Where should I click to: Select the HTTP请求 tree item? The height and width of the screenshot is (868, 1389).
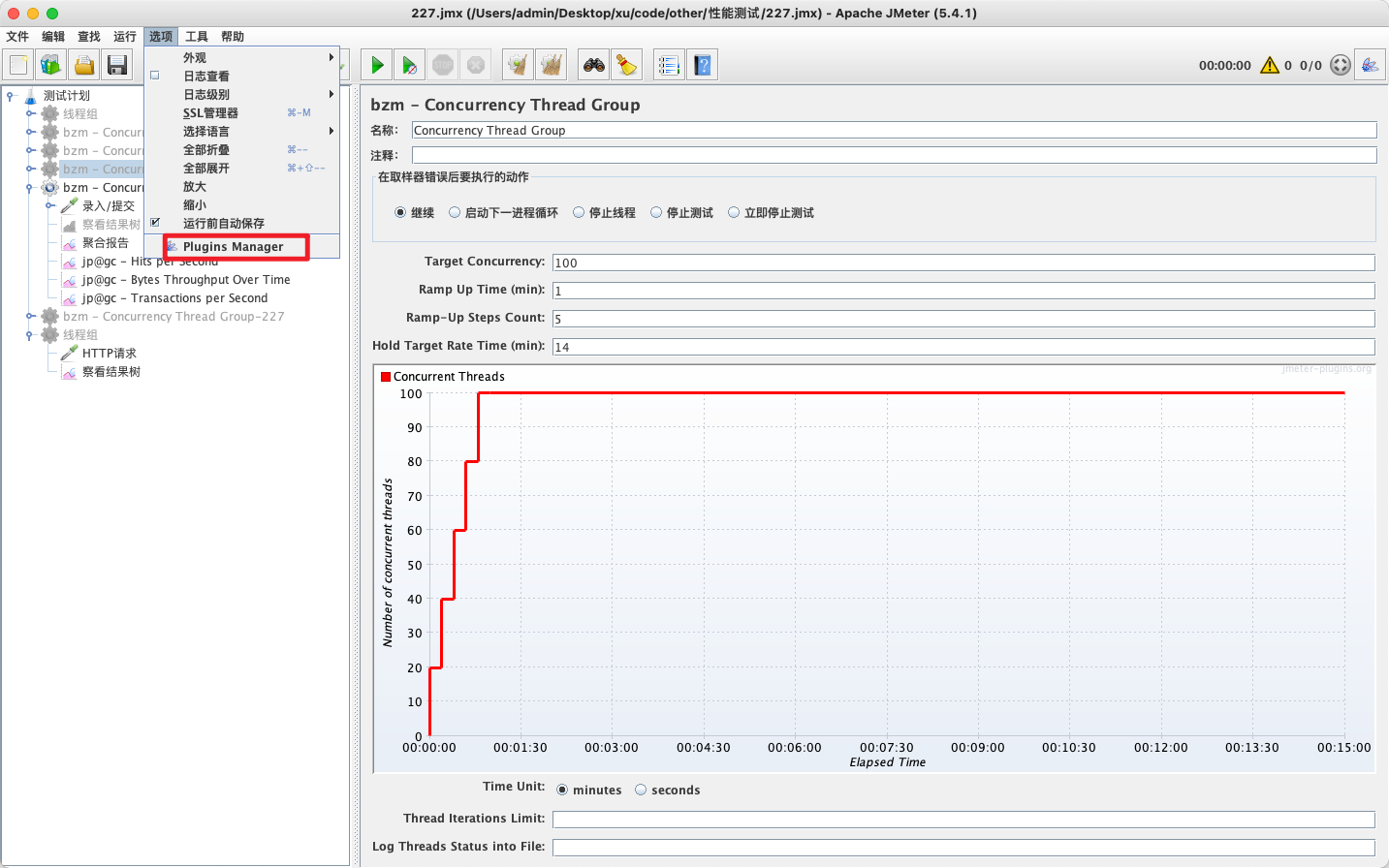pos(110,353)
